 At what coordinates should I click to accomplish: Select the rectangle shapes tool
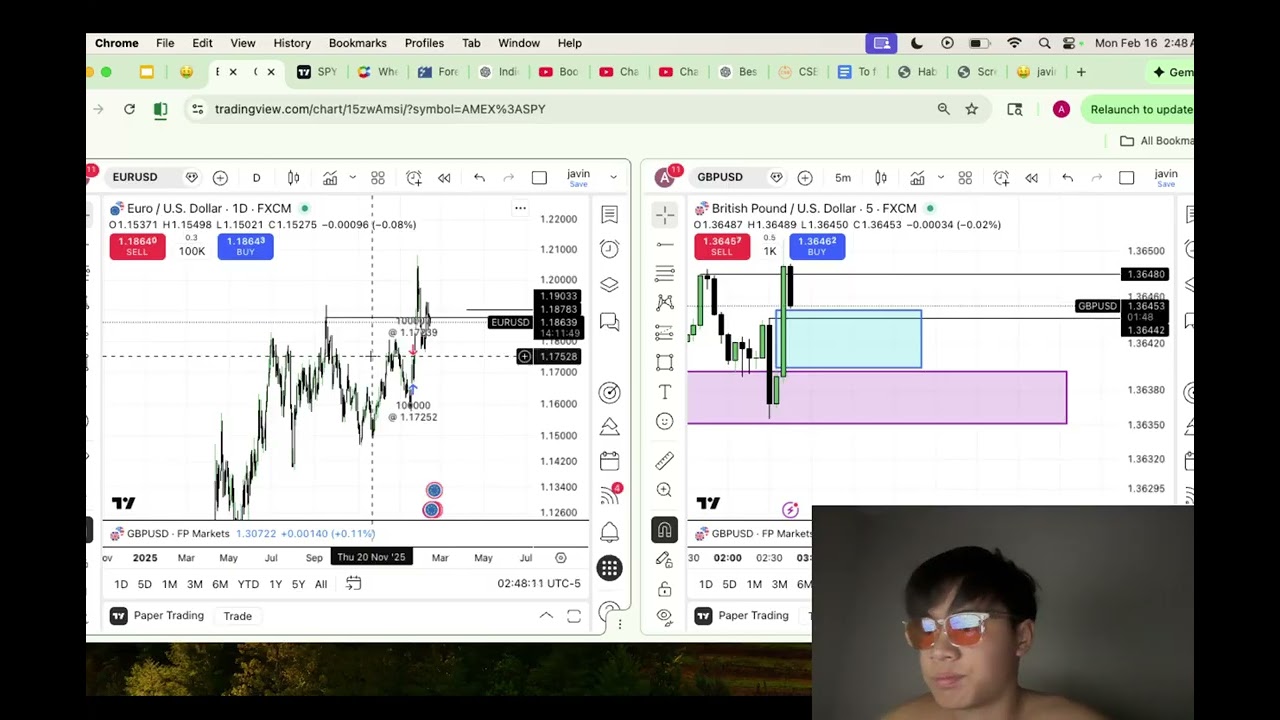(x=664, y=363)
